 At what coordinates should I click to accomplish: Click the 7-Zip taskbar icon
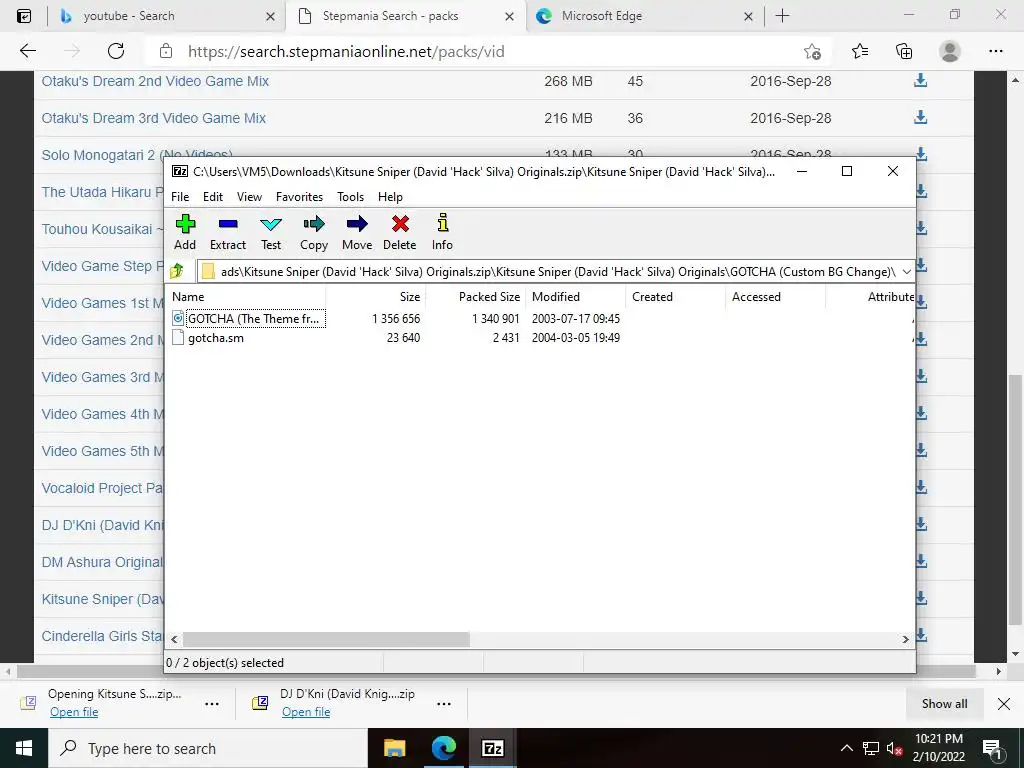[492, 748]
